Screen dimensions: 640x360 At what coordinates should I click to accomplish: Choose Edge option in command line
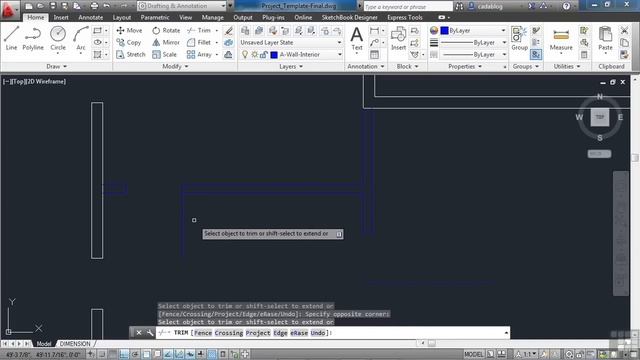coord(280,333)
